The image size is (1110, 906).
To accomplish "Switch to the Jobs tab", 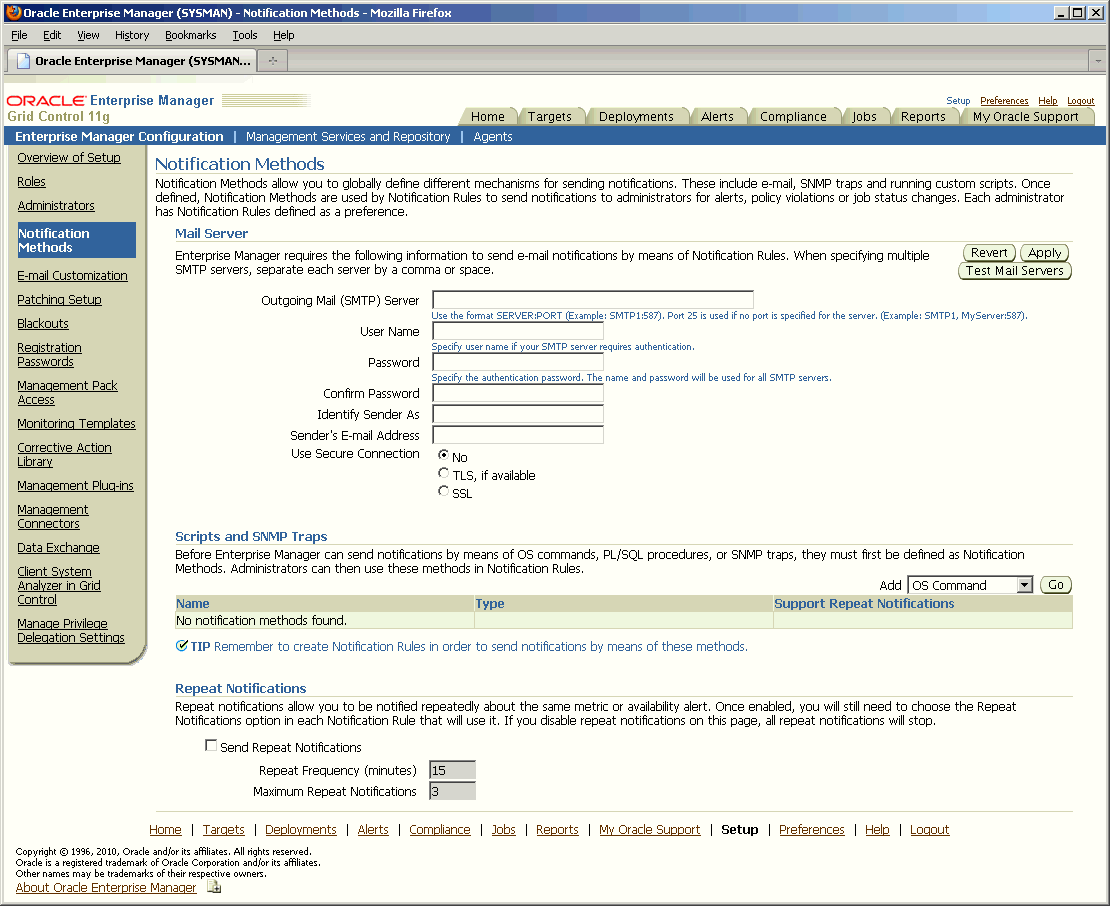I will [864, 117].
